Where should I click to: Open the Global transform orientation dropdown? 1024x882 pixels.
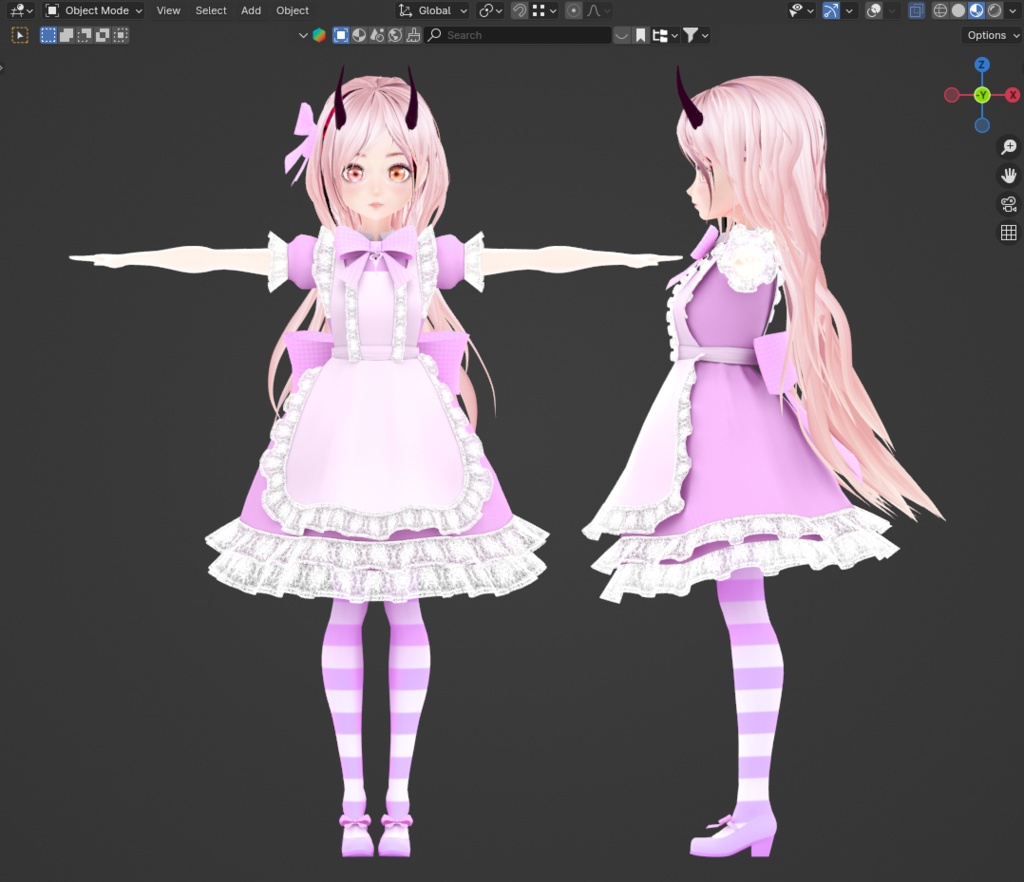pos(433,10)
